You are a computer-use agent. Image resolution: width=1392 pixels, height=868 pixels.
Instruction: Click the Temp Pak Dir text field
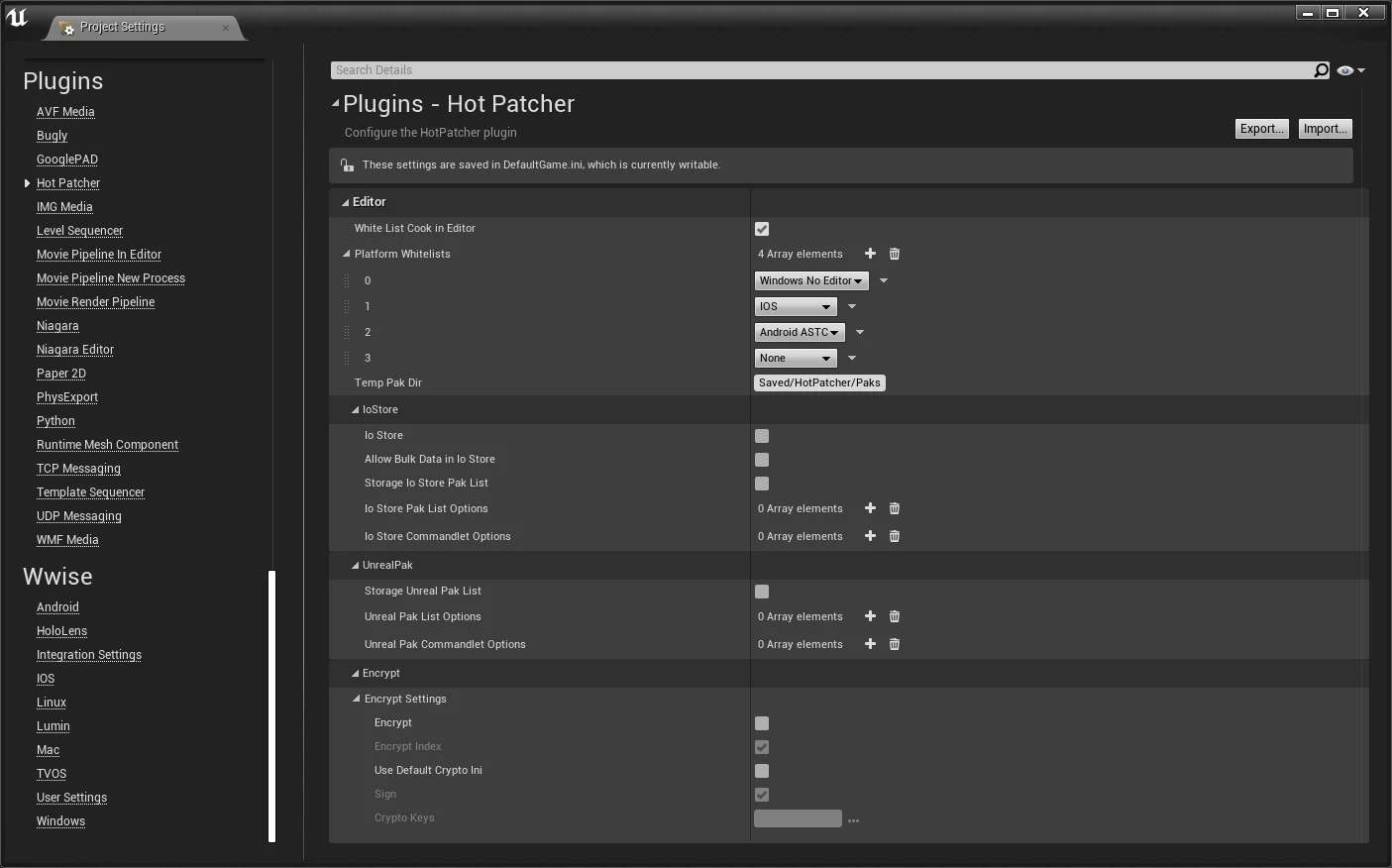(818, 383)
